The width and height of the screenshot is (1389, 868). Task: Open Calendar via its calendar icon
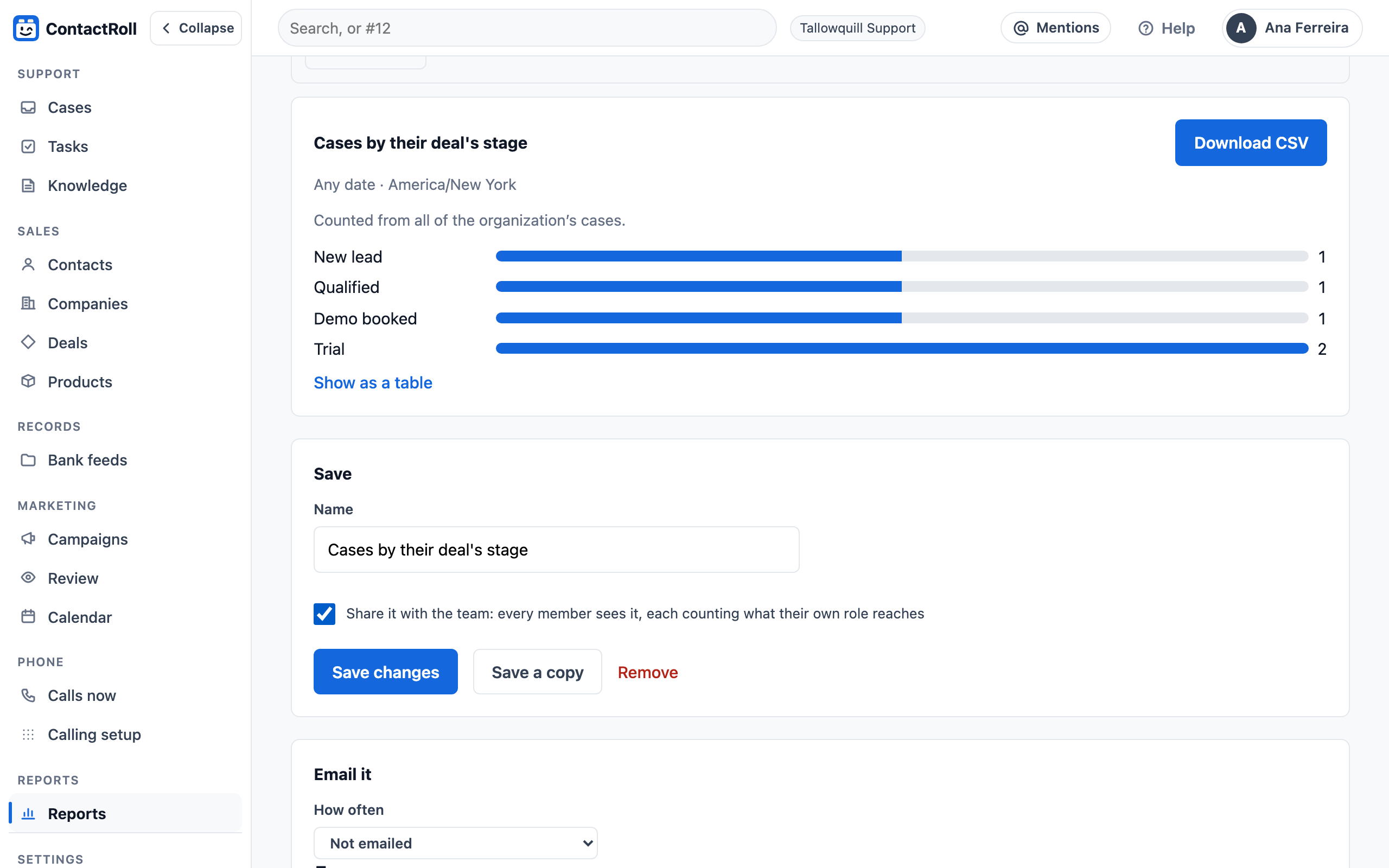[x=28, y=617]
